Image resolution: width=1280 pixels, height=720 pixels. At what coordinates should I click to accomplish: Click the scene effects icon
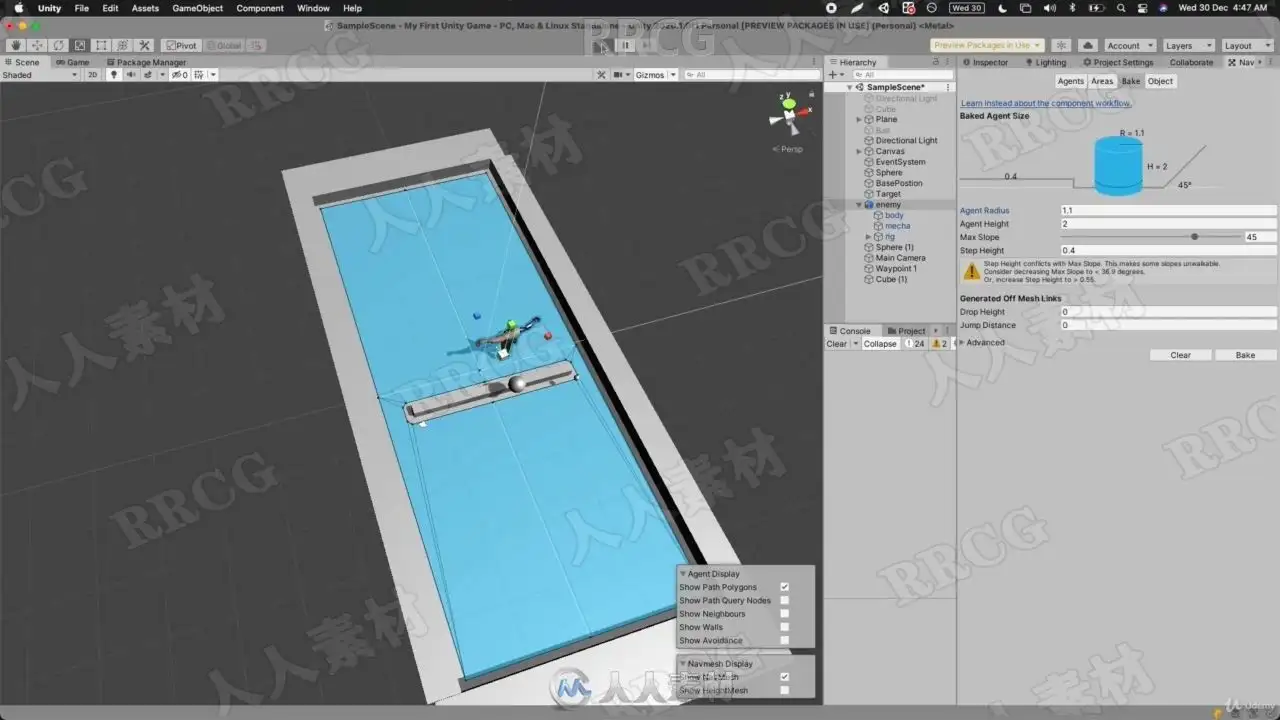coord(149,74)
